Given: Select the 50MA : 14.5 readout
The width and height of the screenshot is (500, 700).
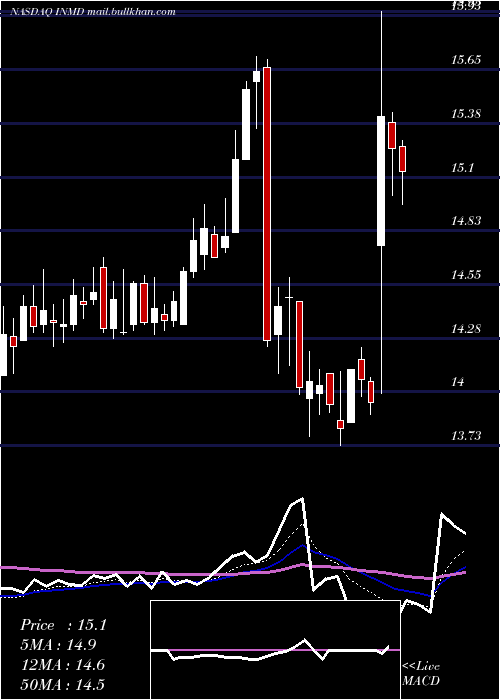Looking at the screenshot, I should point(62,684).
